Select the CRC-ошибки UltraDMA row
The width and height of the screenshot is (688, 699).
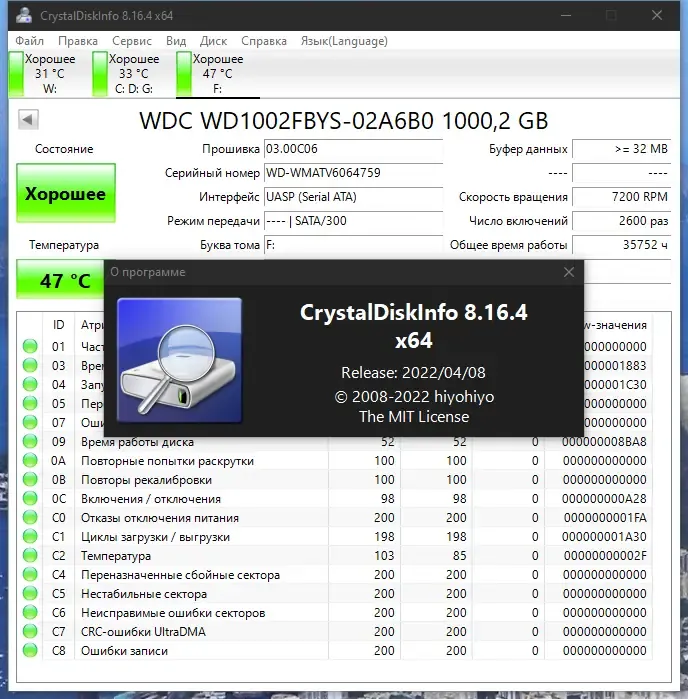[x=335, y=632]
